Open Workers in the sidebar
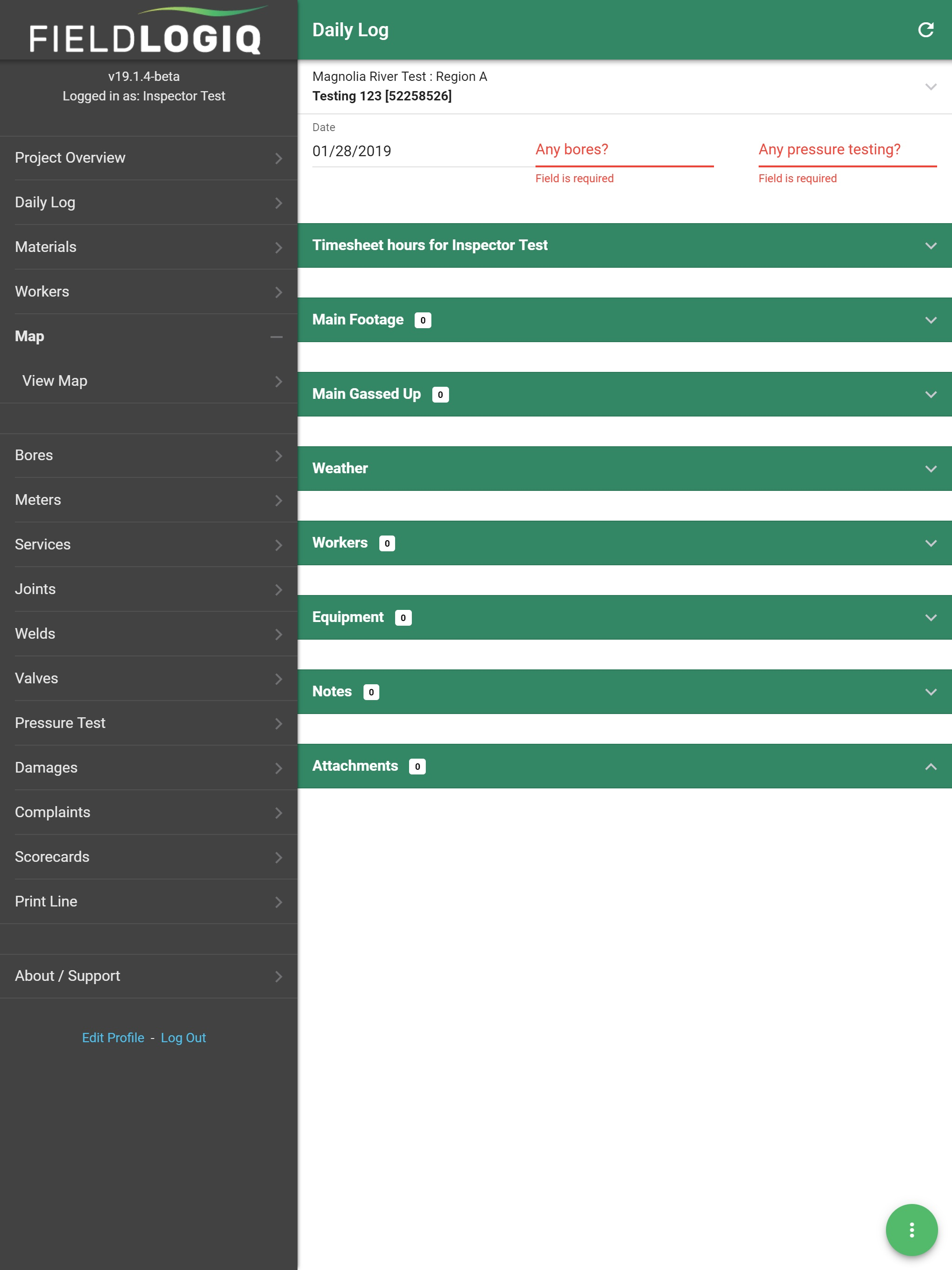Viewport: 952px width, 1270px height. (149, 291)
